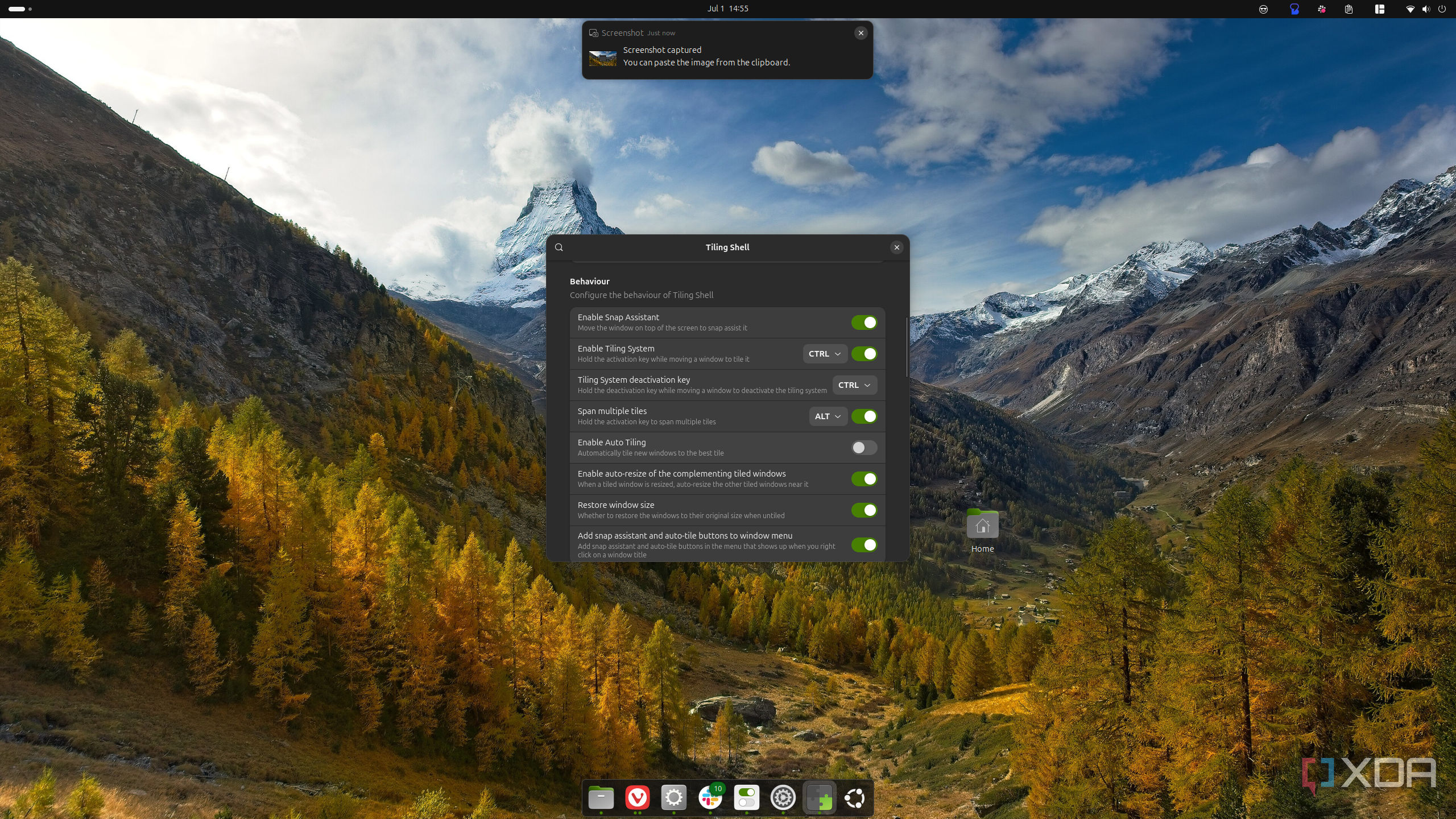The height and width of the screenshot is (819, 1456).
Task: Open the Extensions puzzle icon in dock
Action: pos(819,797)
